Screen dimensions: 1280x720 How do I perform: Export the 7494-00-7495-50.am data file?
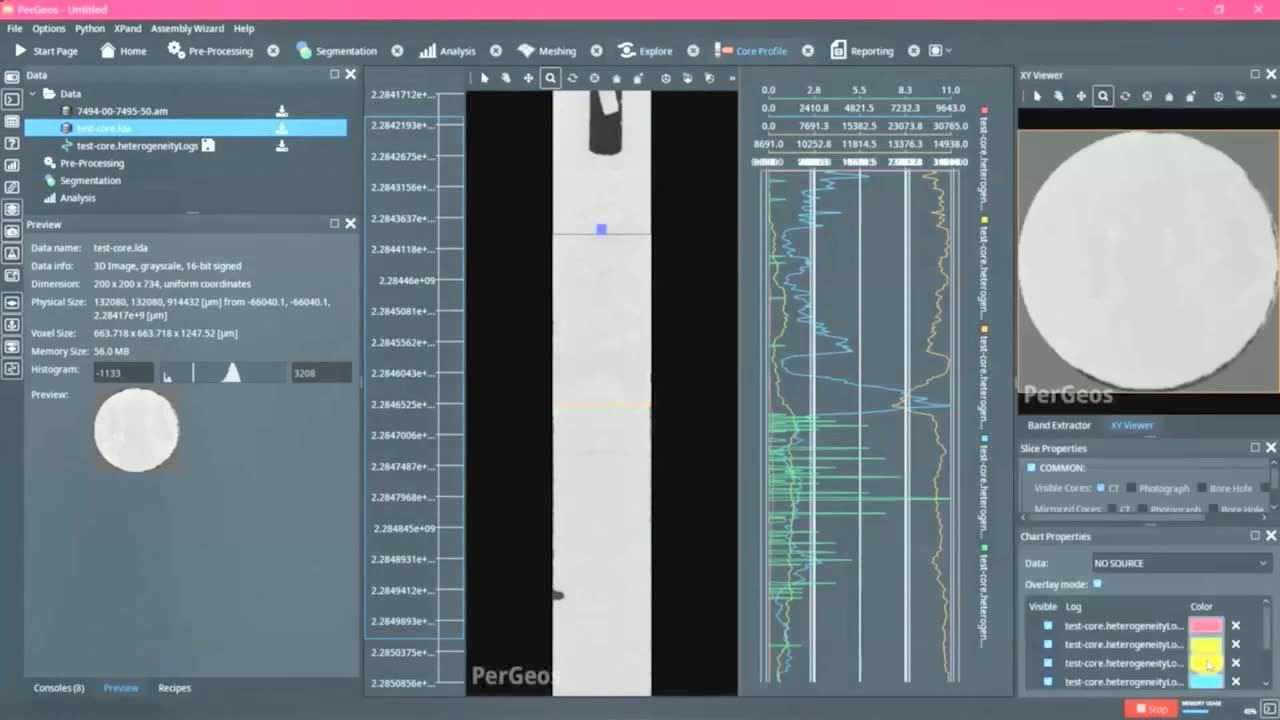click(282, 111)
